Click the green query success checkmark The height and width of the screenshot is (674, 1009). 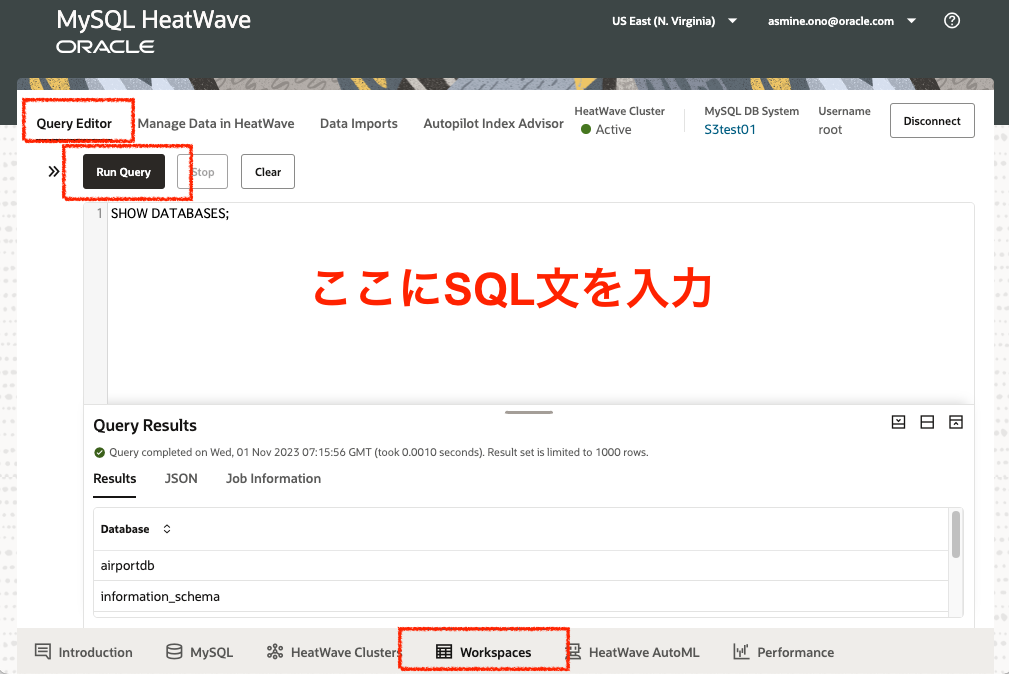coord(99,453)
